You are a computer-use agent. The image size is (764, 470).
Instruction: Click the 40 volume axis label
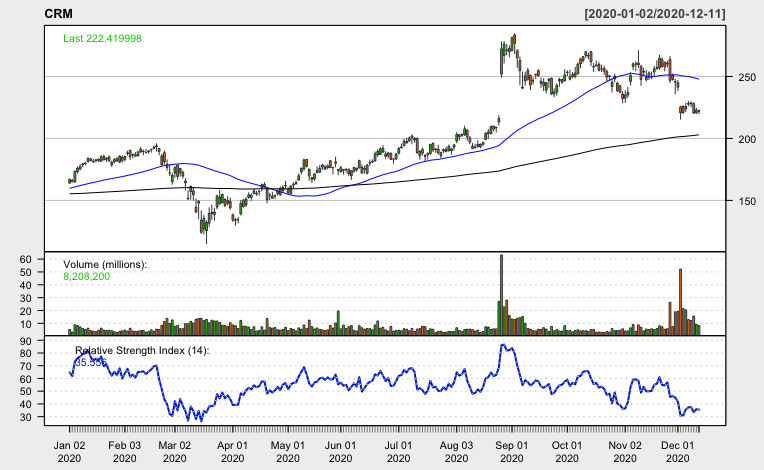pyautogui.click(x=26, y=285)
